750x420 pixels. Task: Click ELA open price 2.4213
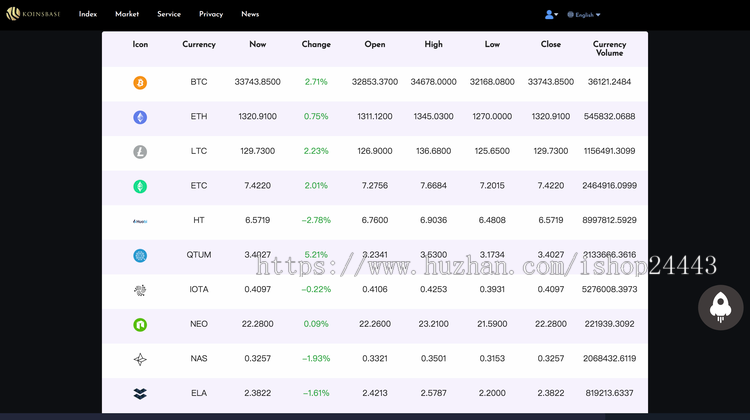click(375, 393)
